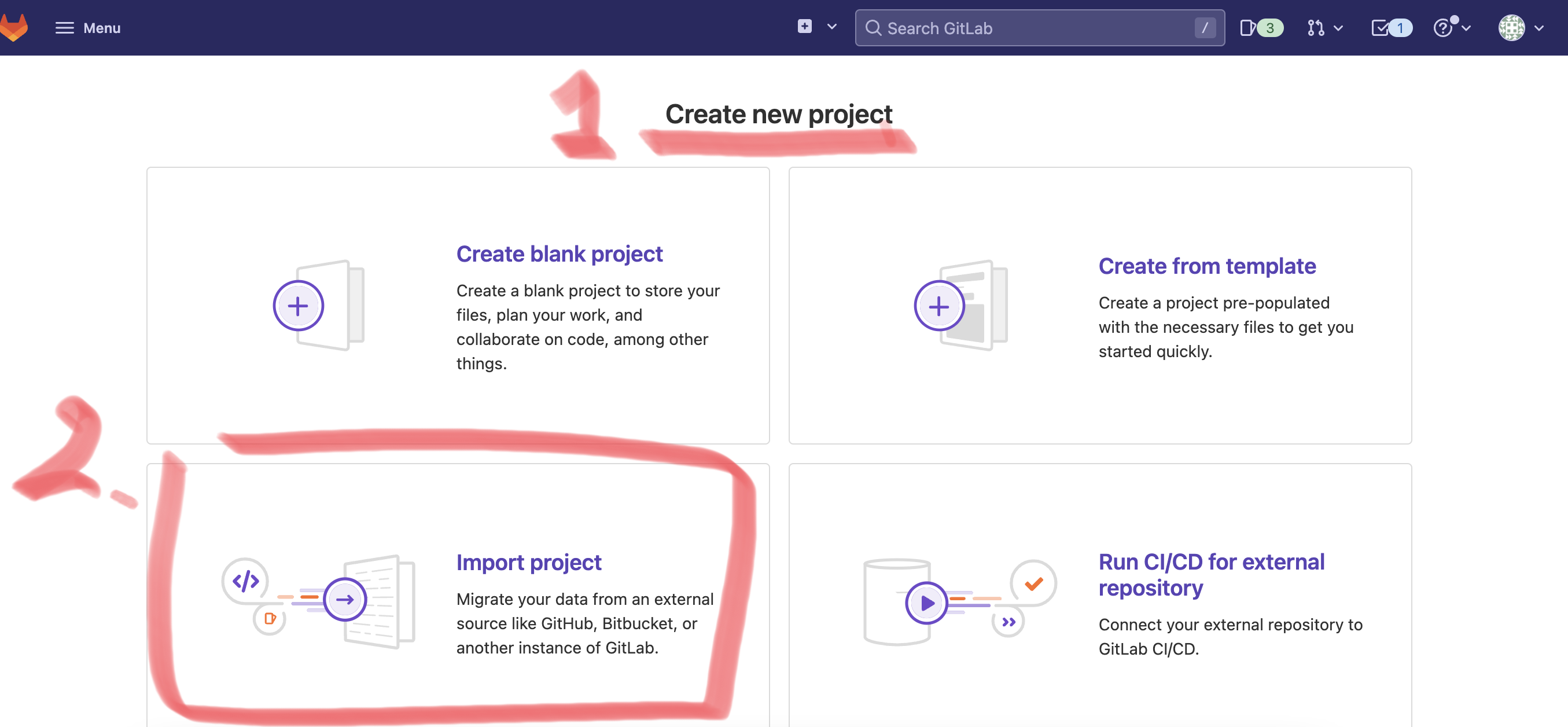Screen dimensions: 1568x727
Task: Click the CI/CD play button illustration
Action: (926, 603)
